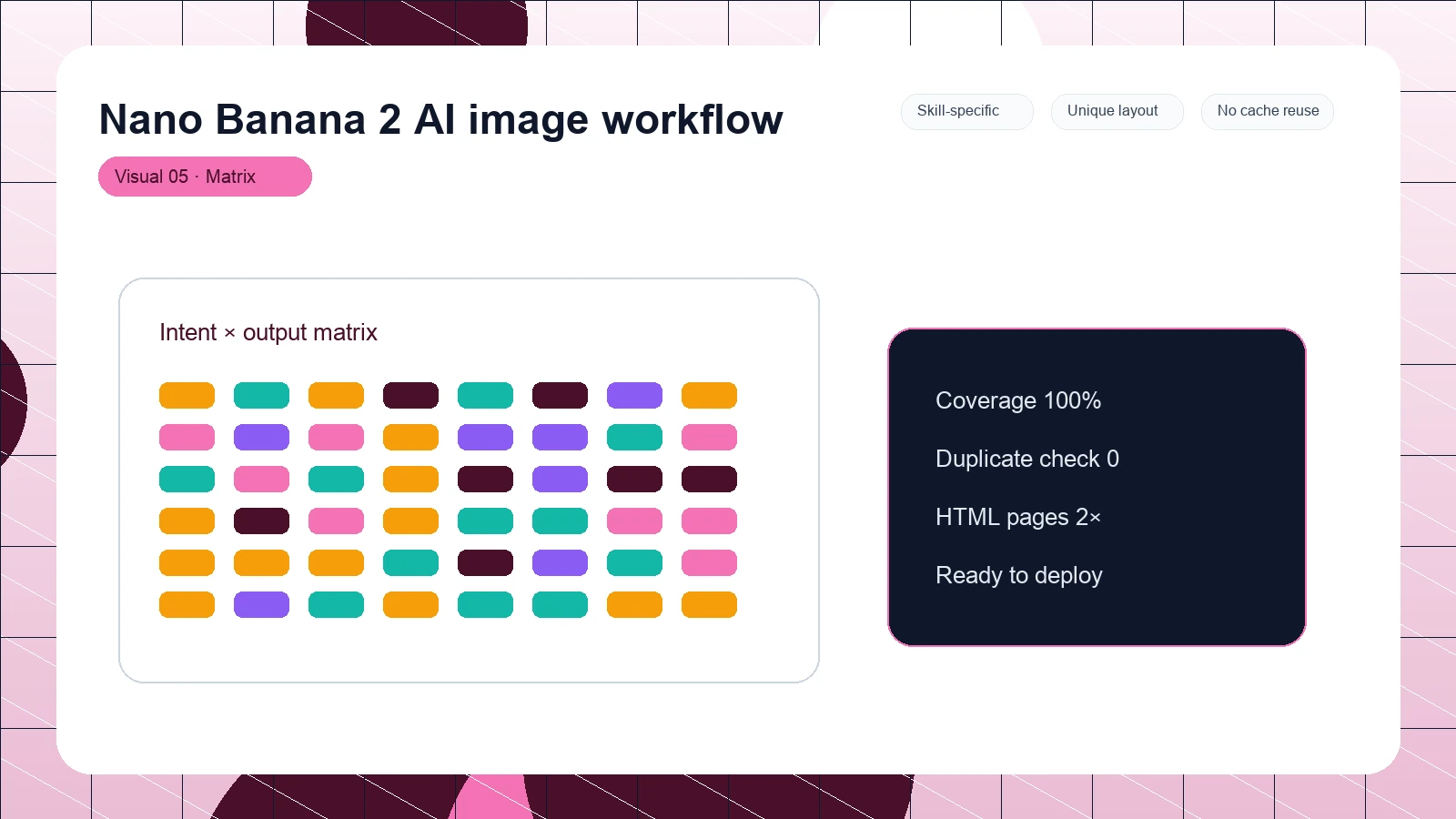Click the Intent × output matrix label

[268, 332]
